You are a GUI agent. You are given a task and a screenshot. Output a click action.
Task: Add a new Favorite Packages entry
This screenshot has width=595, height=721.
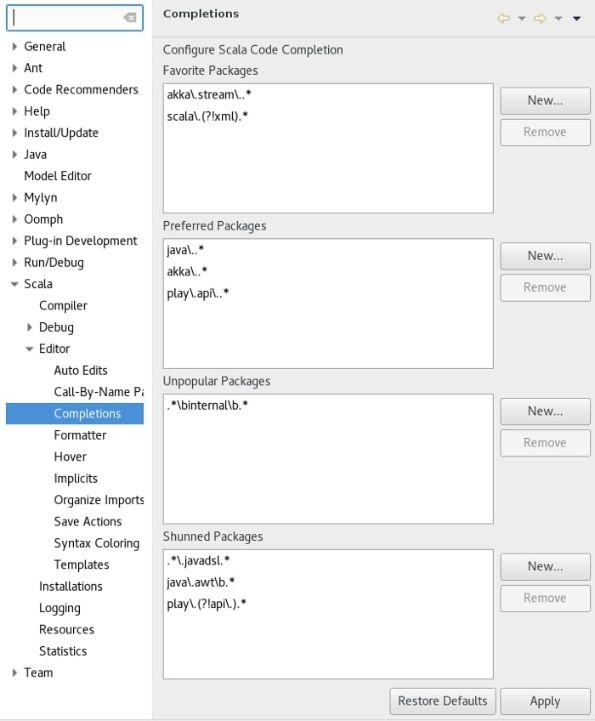click(545, 101)
